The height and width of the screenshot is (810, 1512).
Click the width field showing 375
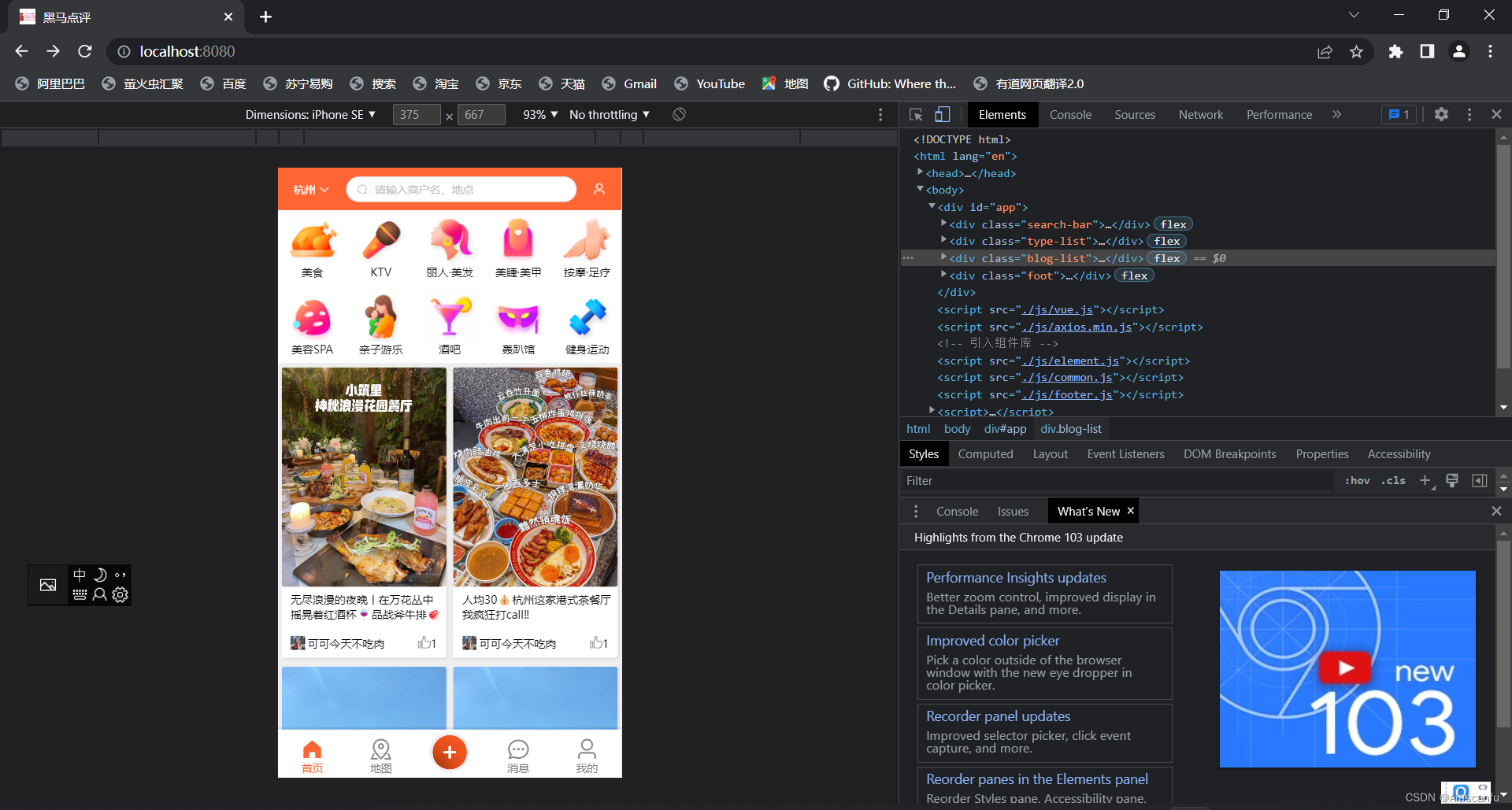(416, 115)
